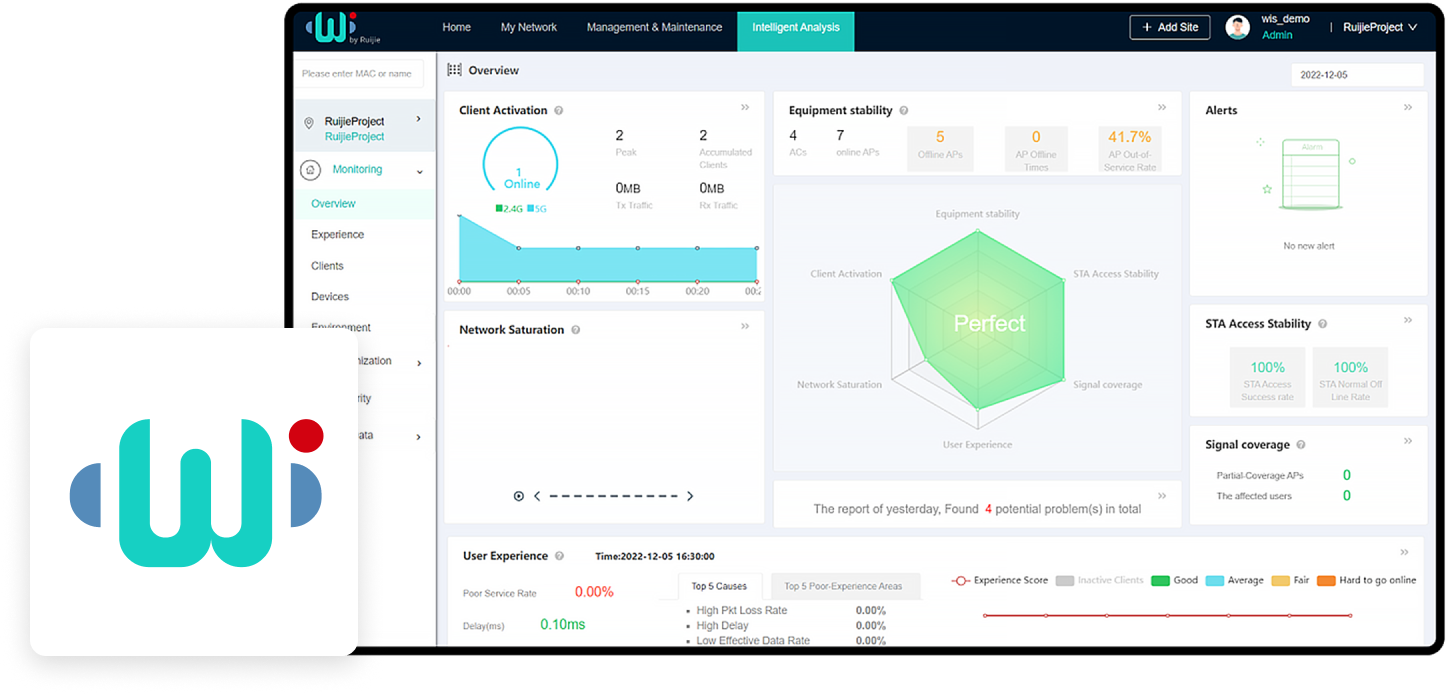Viewport: 1448px width, 694px height.
Task: Click the Alarm list illustration icon
Action: [1311, 175]
